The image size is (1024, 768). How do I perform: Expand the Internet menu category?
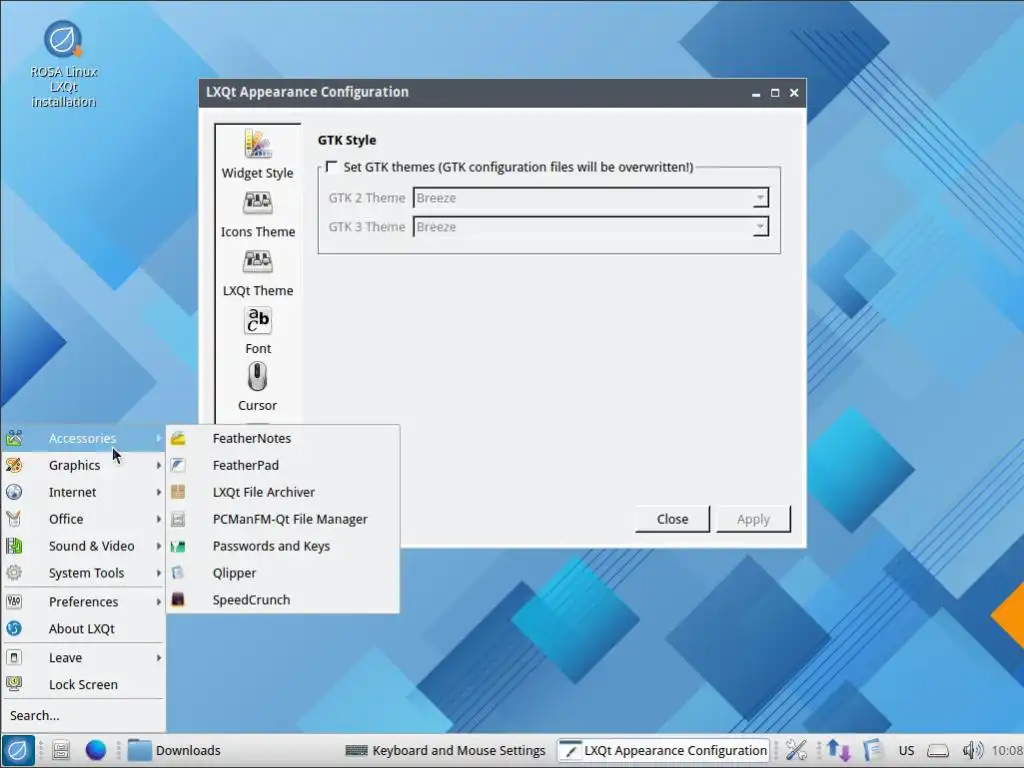[x=83, y=492]
